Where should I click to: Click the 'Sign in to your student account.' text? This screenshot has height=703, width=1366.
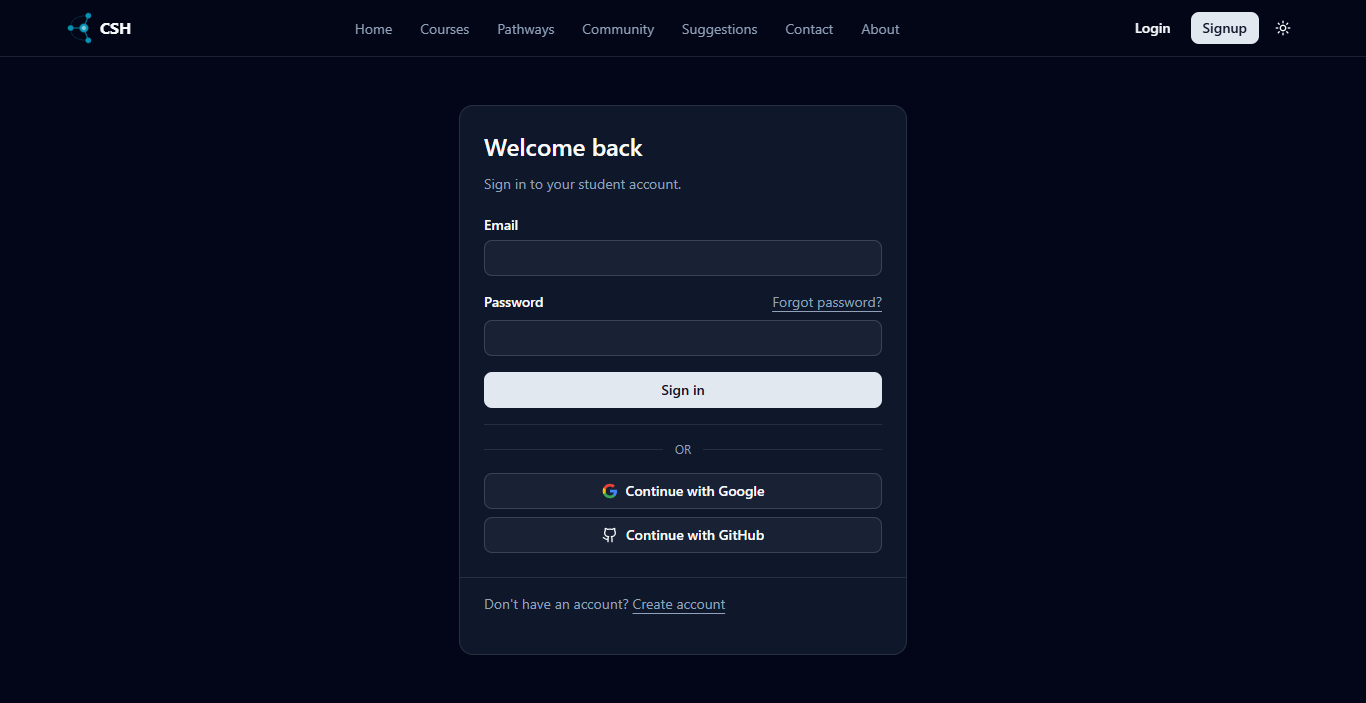point(582,184)
